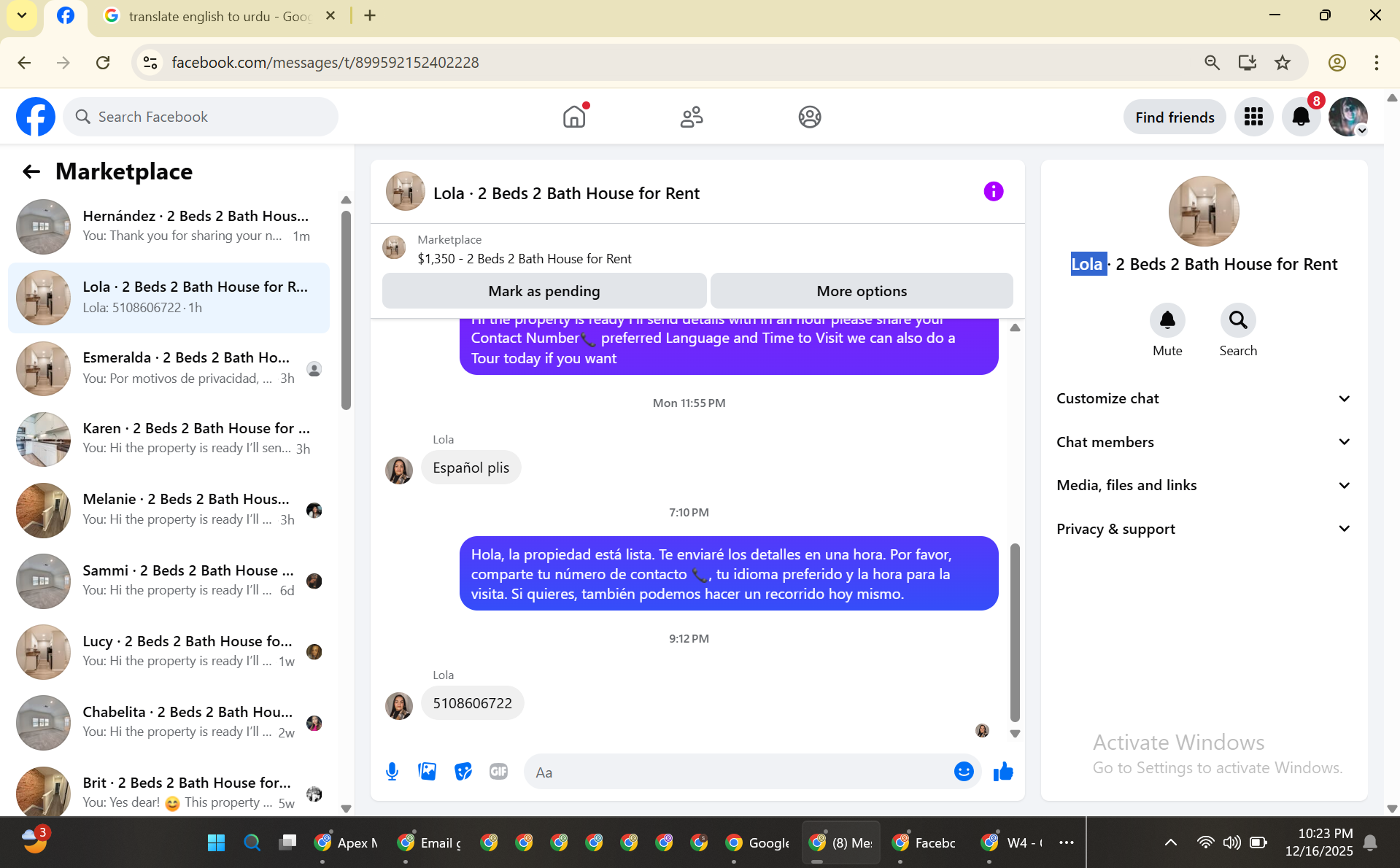The width and height of the screenshot is (1400, 868).
Task: Click the large listing photo in right panel
Action: pyautogui.click(x=1204, y=212)
